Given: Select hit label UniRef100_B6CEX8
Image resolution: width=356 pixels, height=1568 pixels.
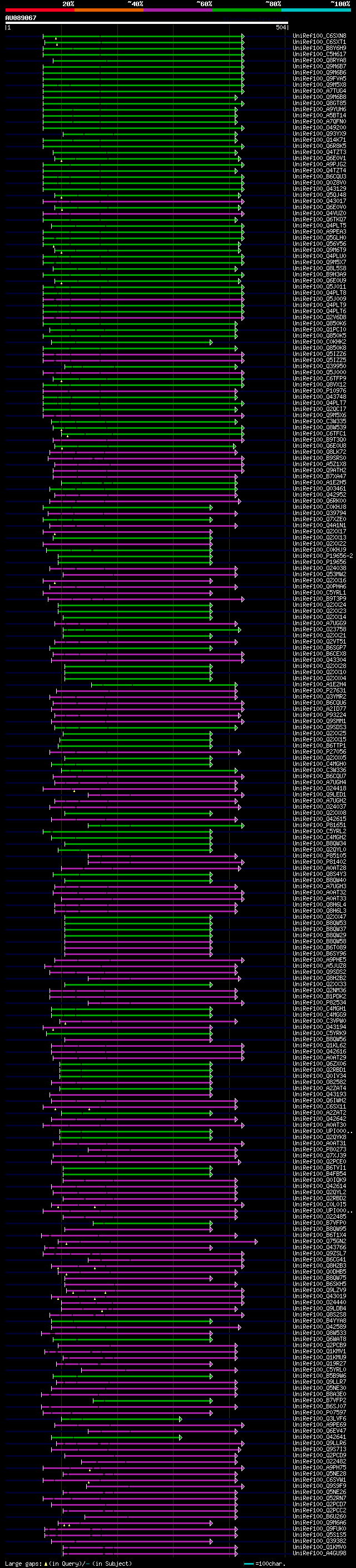Looking at the screenshot, I should point(319,654).
